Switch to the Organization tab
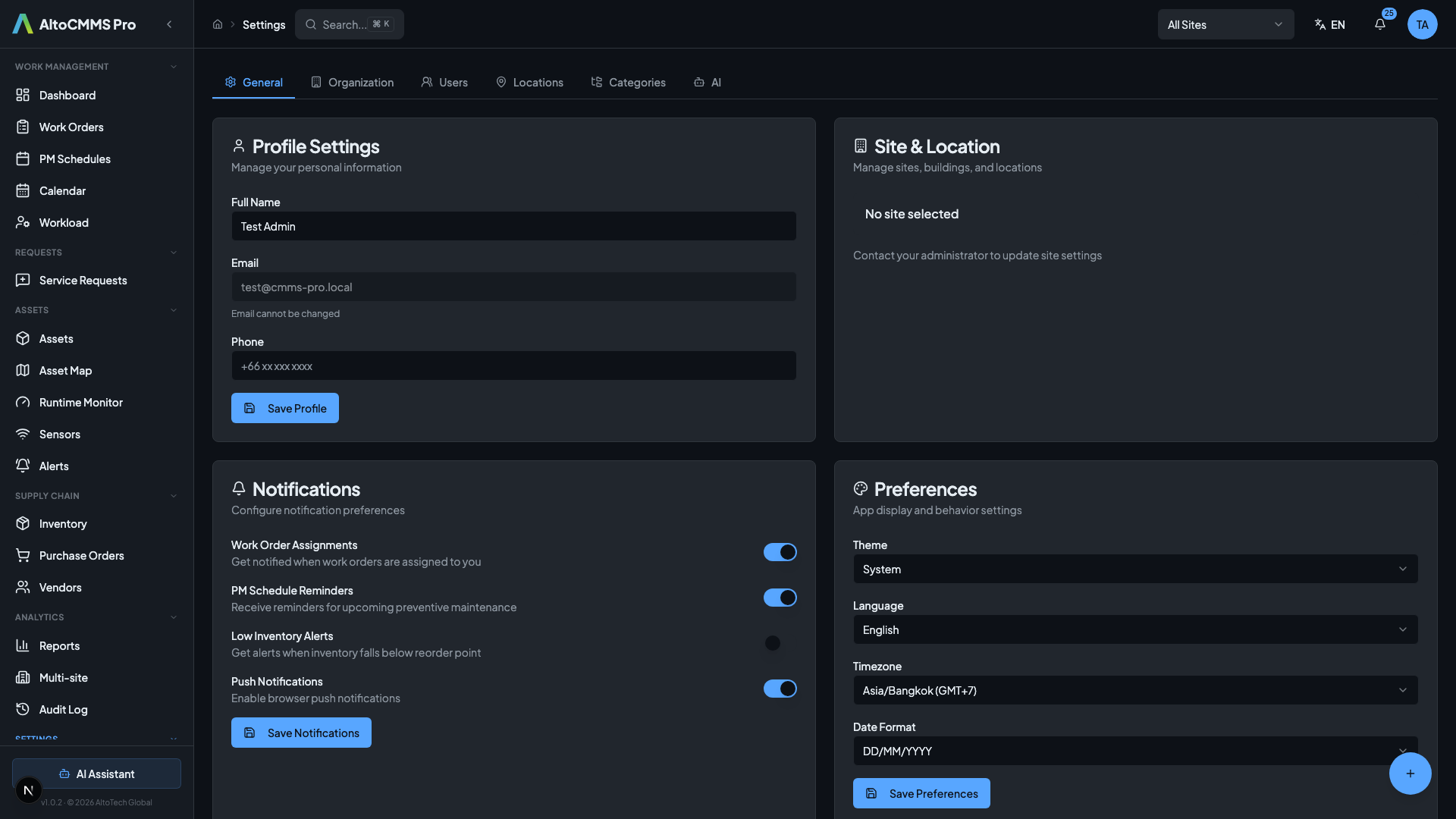 tap(353, 82)
